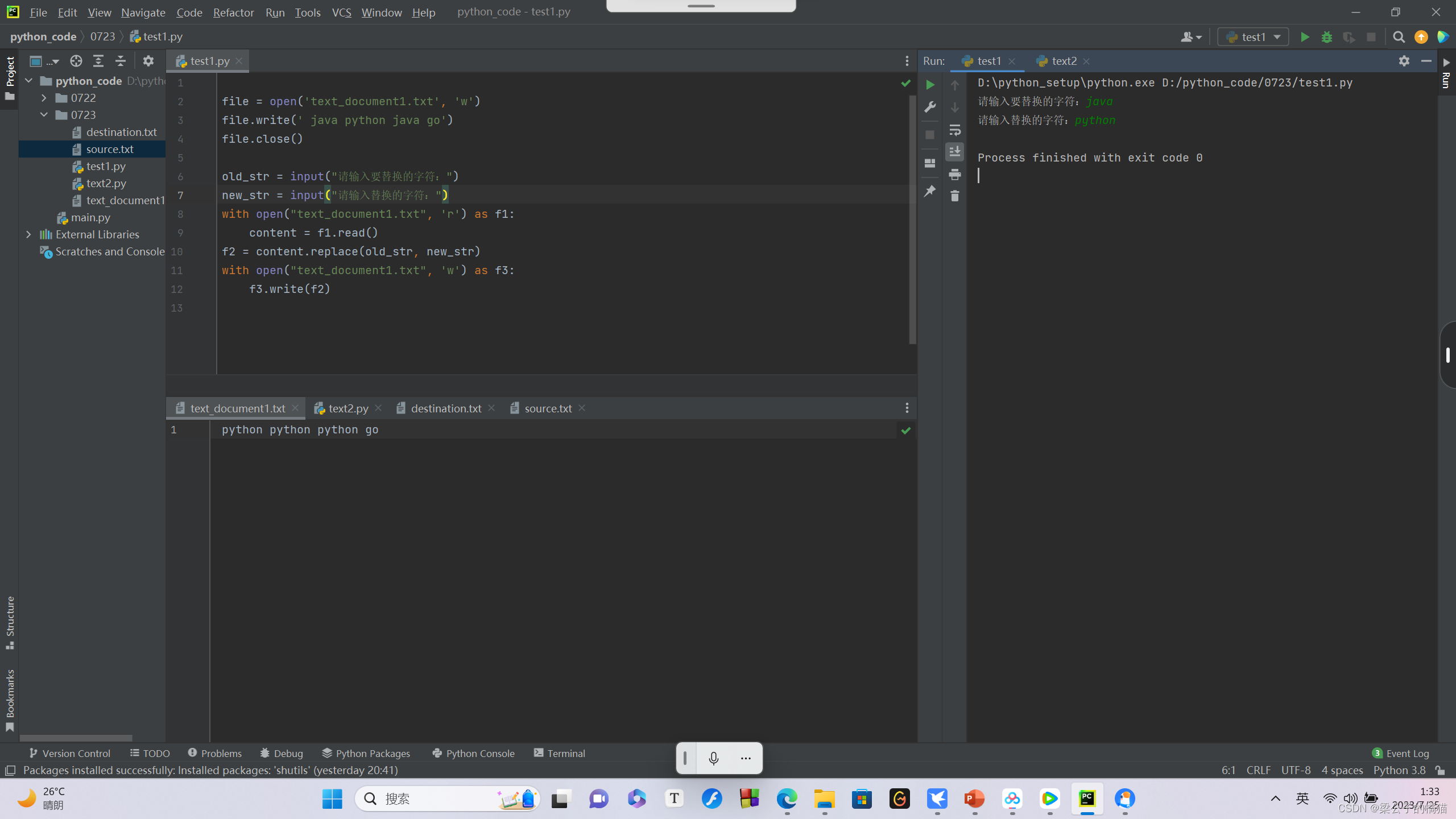
Task: Click the green Run button in top toolbar
Action: (x=1305, y=37)
